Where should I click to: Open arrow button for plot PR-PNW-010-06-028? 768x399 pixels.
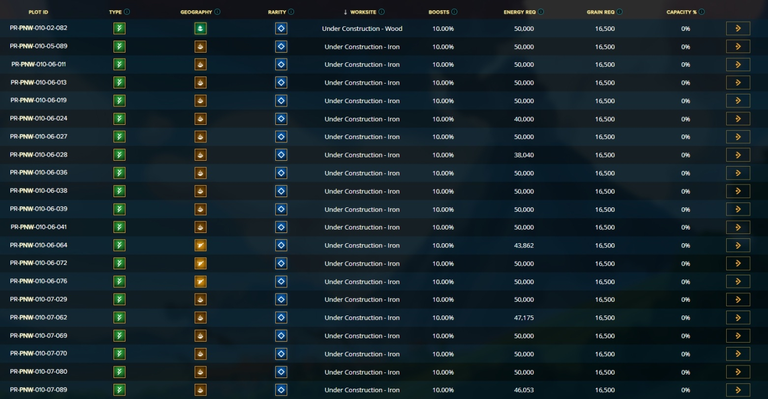pyautogui.click(x=738, y=155)
